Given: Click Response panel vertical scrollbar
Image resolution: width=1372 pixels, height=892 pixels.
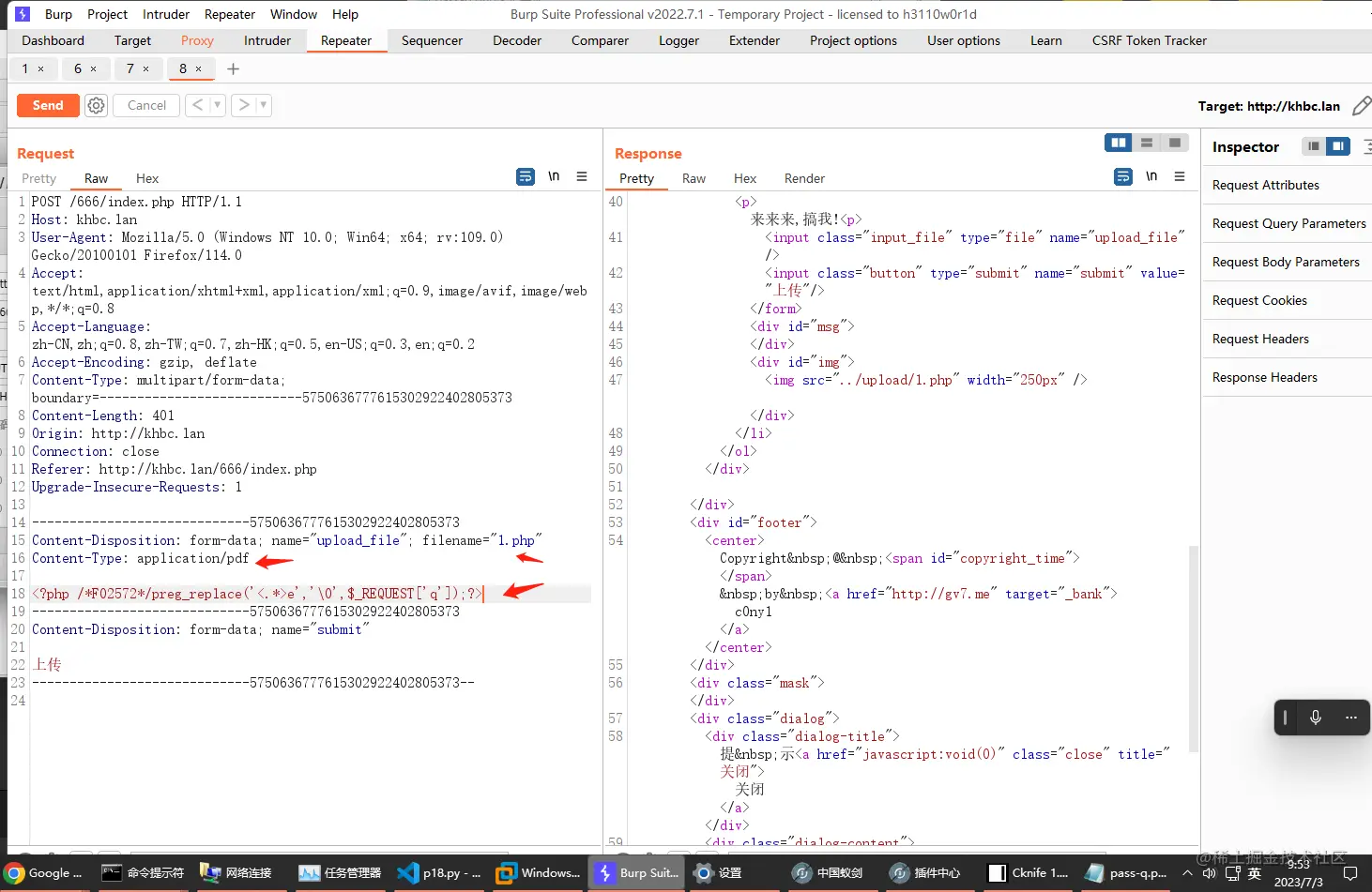Looking at the screenshot, I should click(1194, 647).
